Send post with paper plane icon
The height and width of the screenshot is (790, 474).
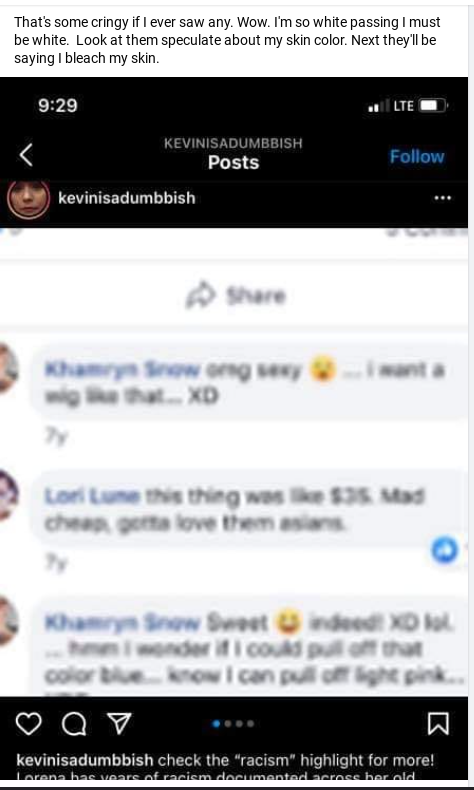click(120, 723)
